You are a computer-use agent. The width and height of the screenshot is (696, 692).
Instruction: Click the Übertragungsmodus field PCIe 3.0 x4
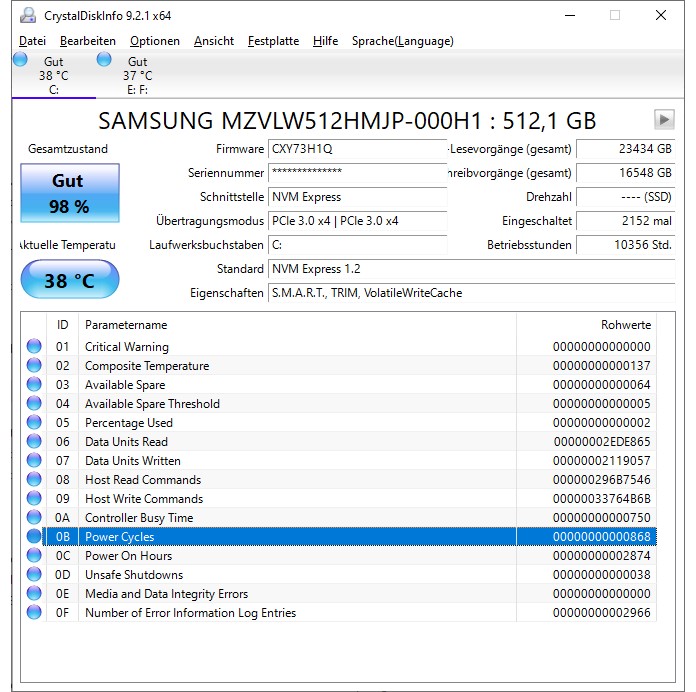click(x=357, y=221)
